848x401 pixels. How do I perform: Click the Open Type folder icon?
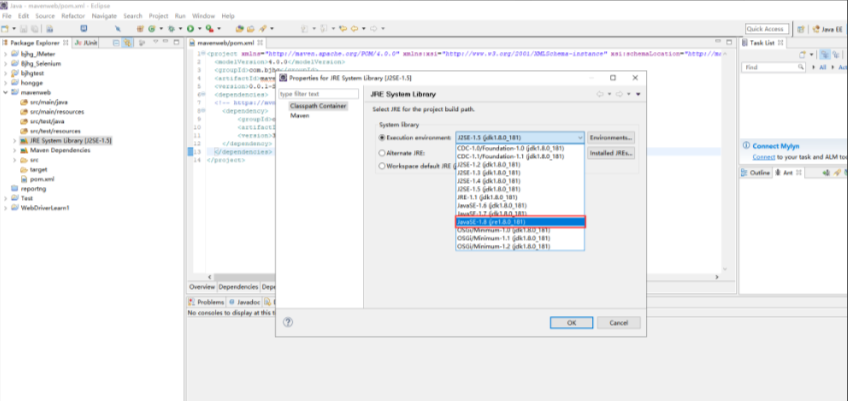click(240, 29)
